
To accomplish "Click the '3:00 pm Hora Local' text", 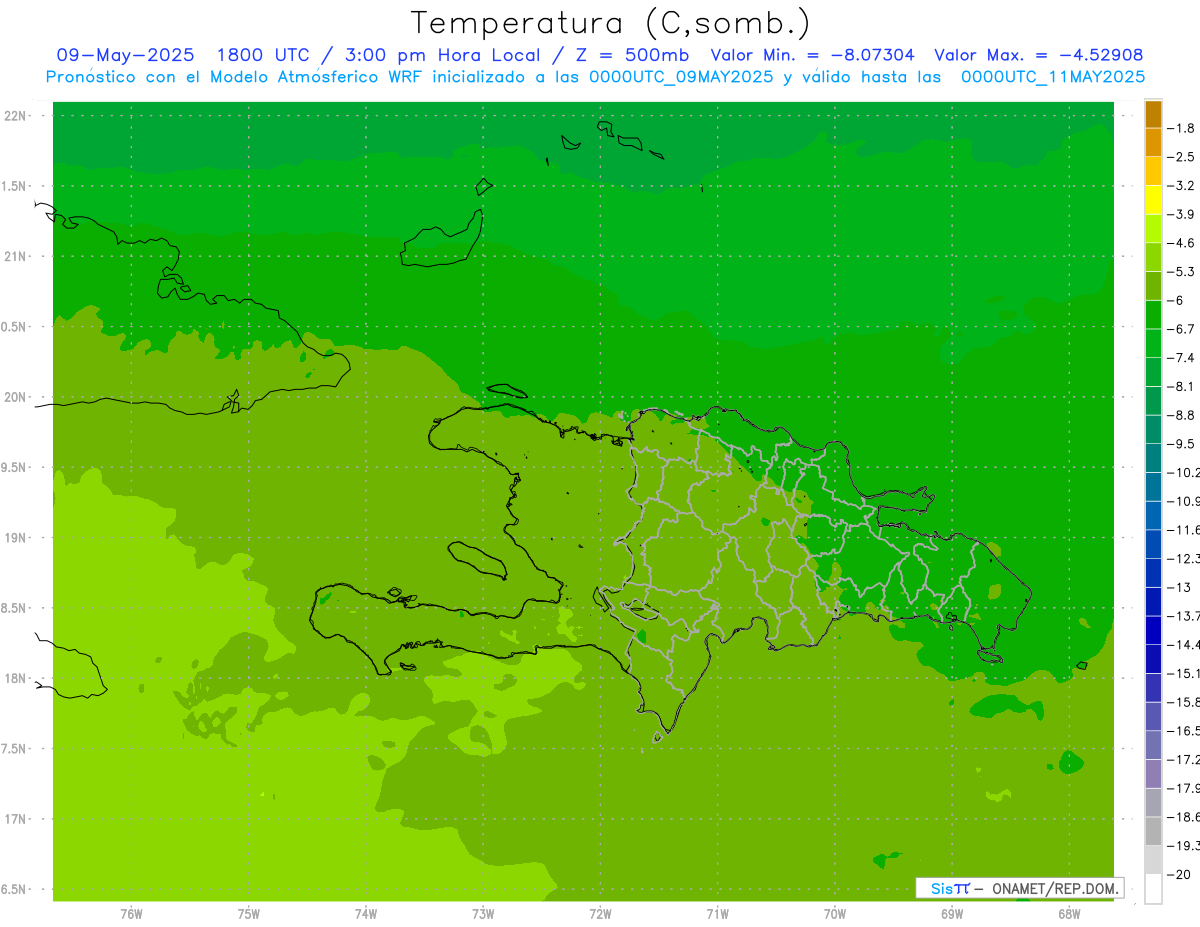I will point(442,55).
